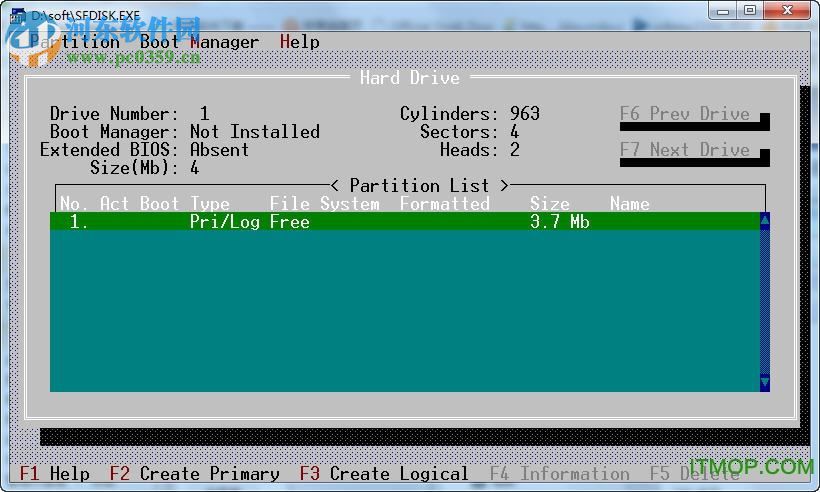Click the Type column header
The height and width of the screenshot is (492, 820).
(x=210, y=204)
